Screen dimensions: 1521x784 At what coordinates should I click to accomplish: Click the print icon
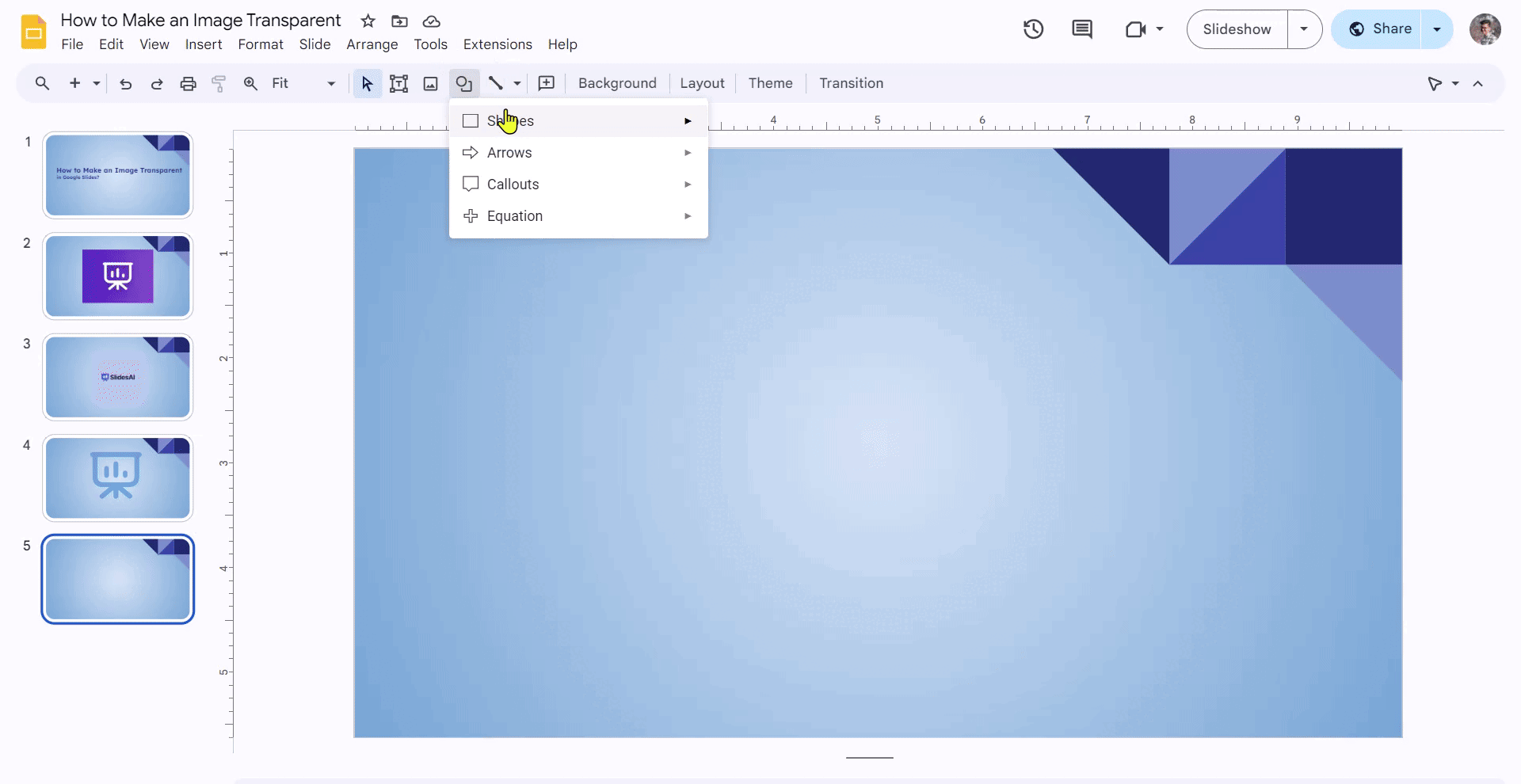188,84
